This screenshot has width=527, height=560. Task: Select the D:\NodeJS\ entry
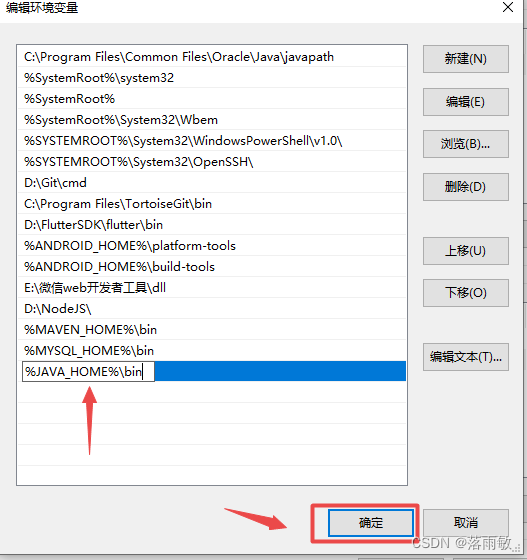point(212,309)
